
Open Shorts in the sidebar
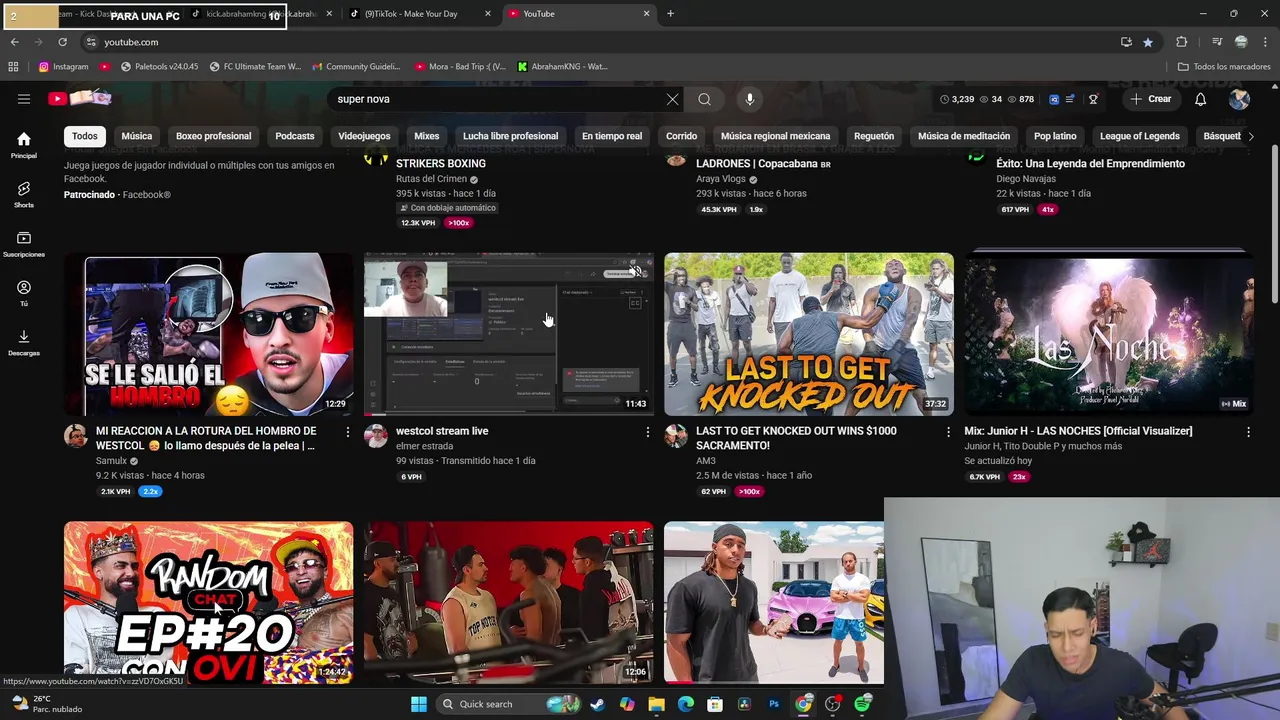[x=24, y=194]
